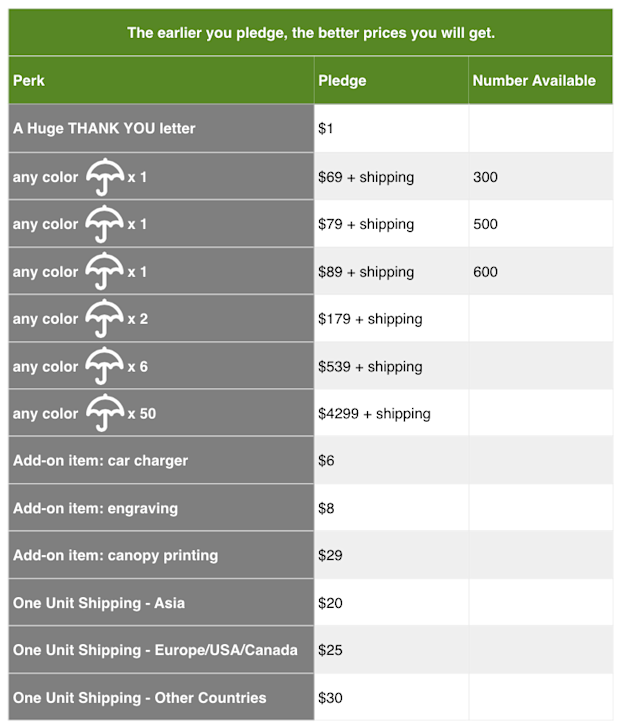Select Add-on item: engraving
Viewport: 620px width, 728px height.
[x=95, y=508]
